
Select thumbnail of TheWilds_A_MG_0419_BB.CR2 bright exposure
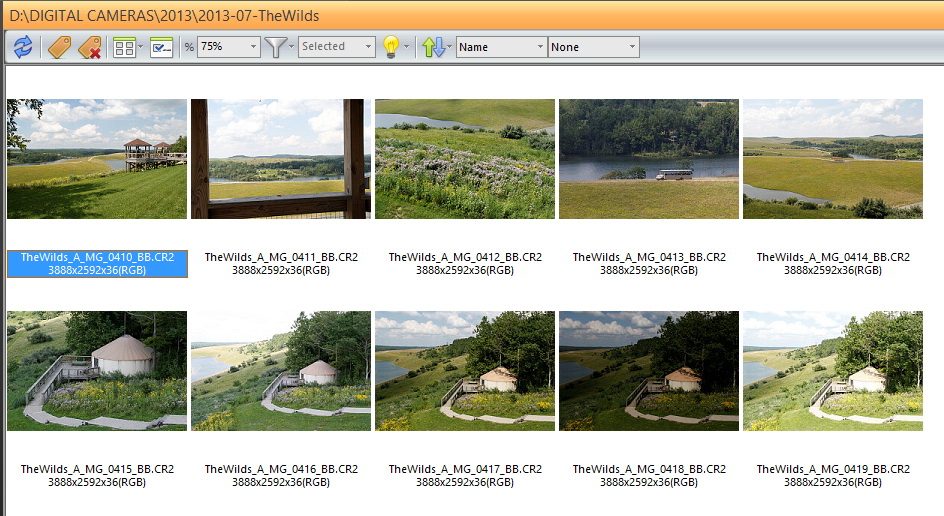click(833, 371)
